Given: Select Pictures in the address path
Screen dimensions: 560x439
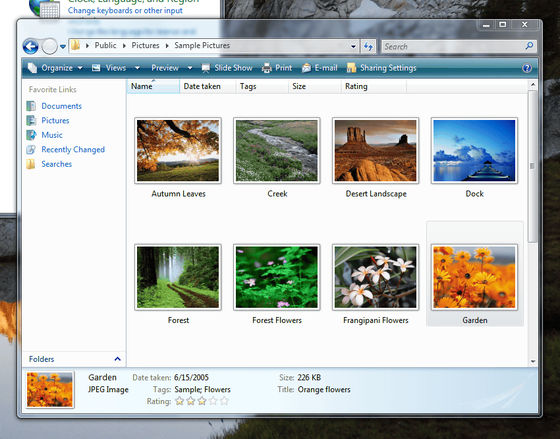Looking at the screenshot, I should [145, 45].
